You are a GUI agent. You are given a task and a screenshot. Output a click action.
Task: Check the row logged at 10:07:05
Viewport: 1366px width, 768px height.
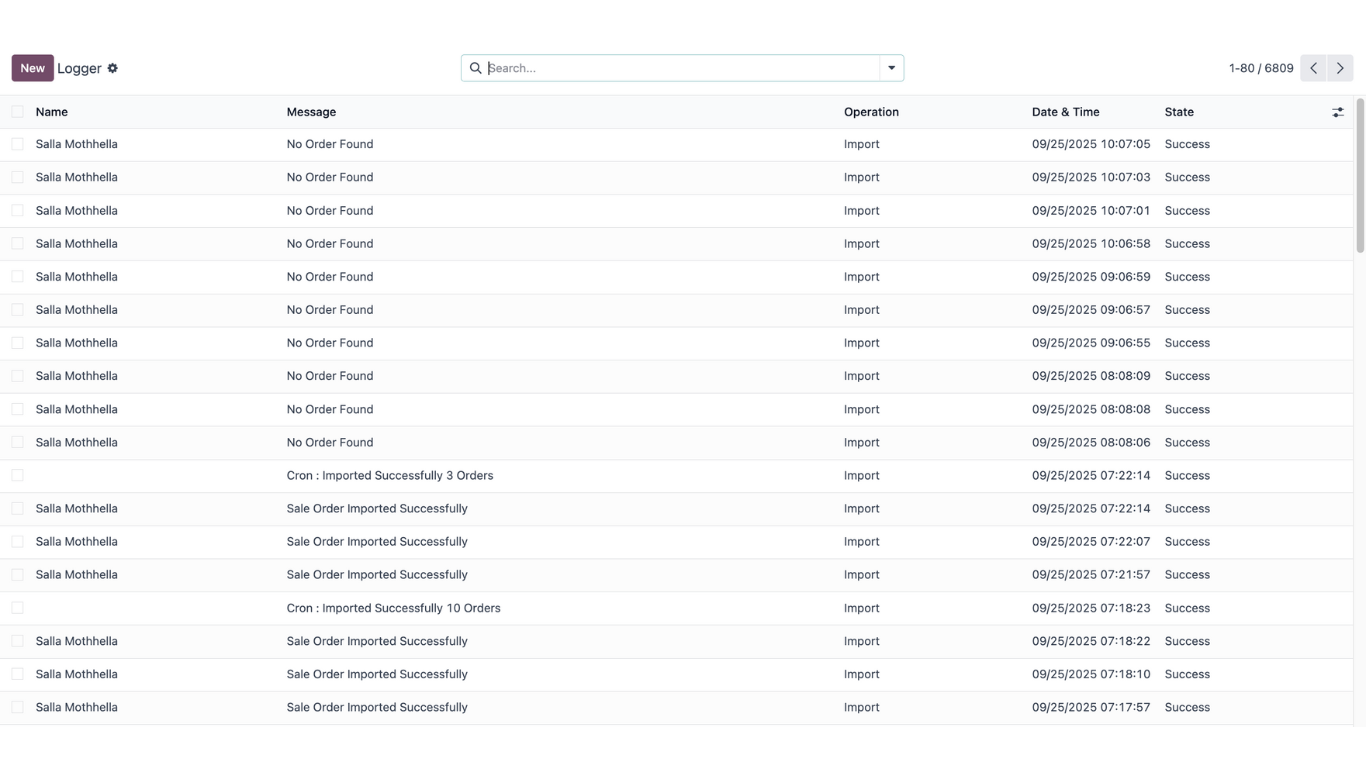click(18, 144)
